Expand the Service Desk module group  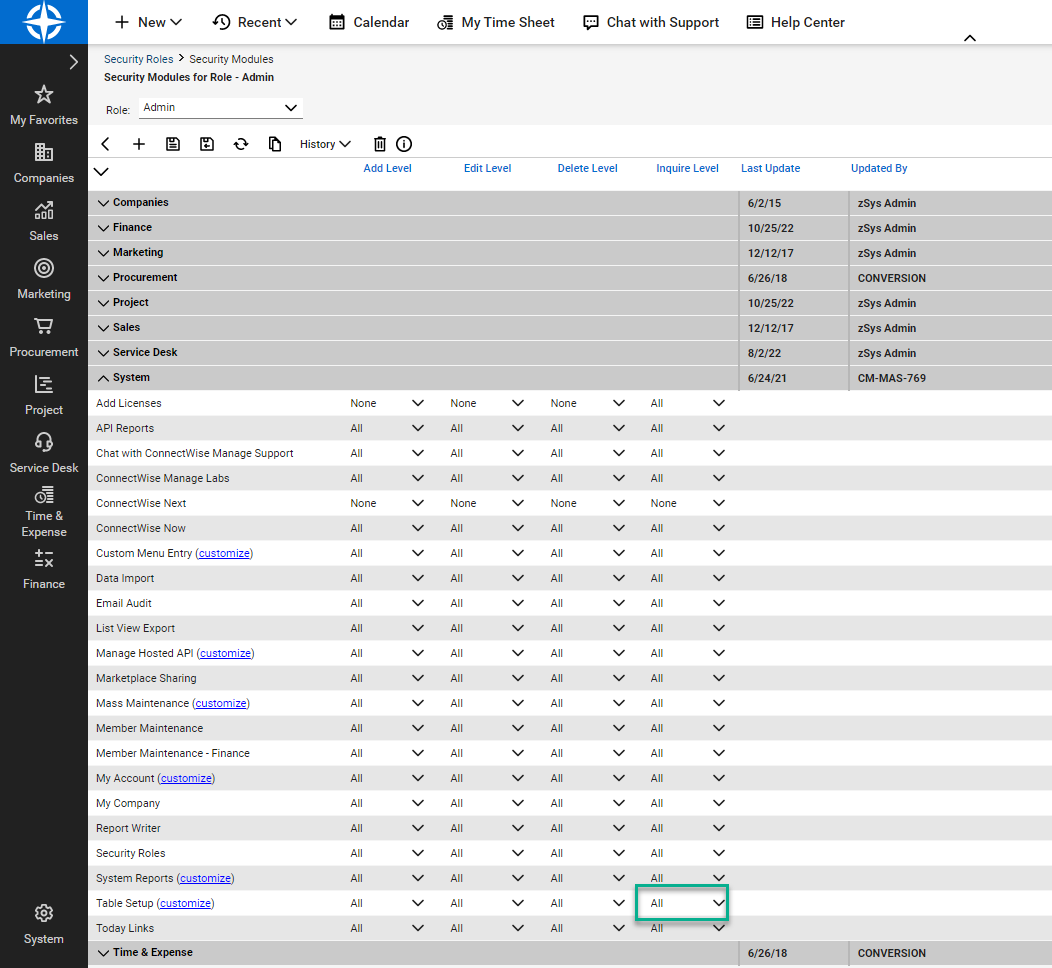pos(103,353)
